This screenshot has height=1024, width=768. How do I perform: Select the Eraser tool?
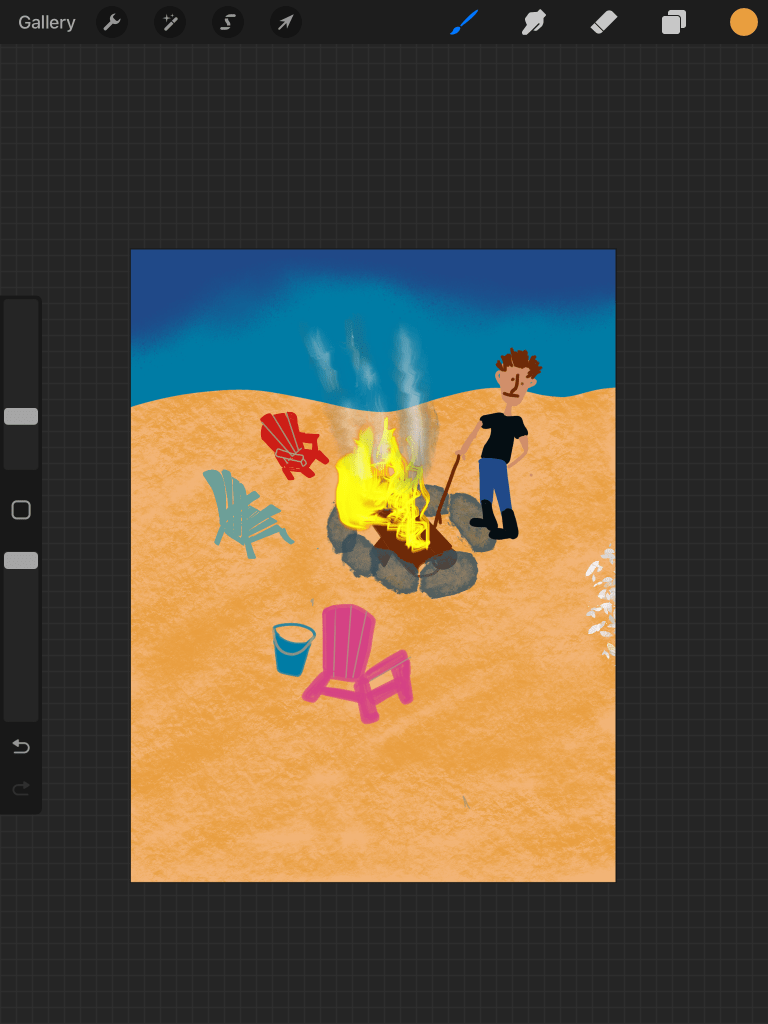tap(604, 22)
